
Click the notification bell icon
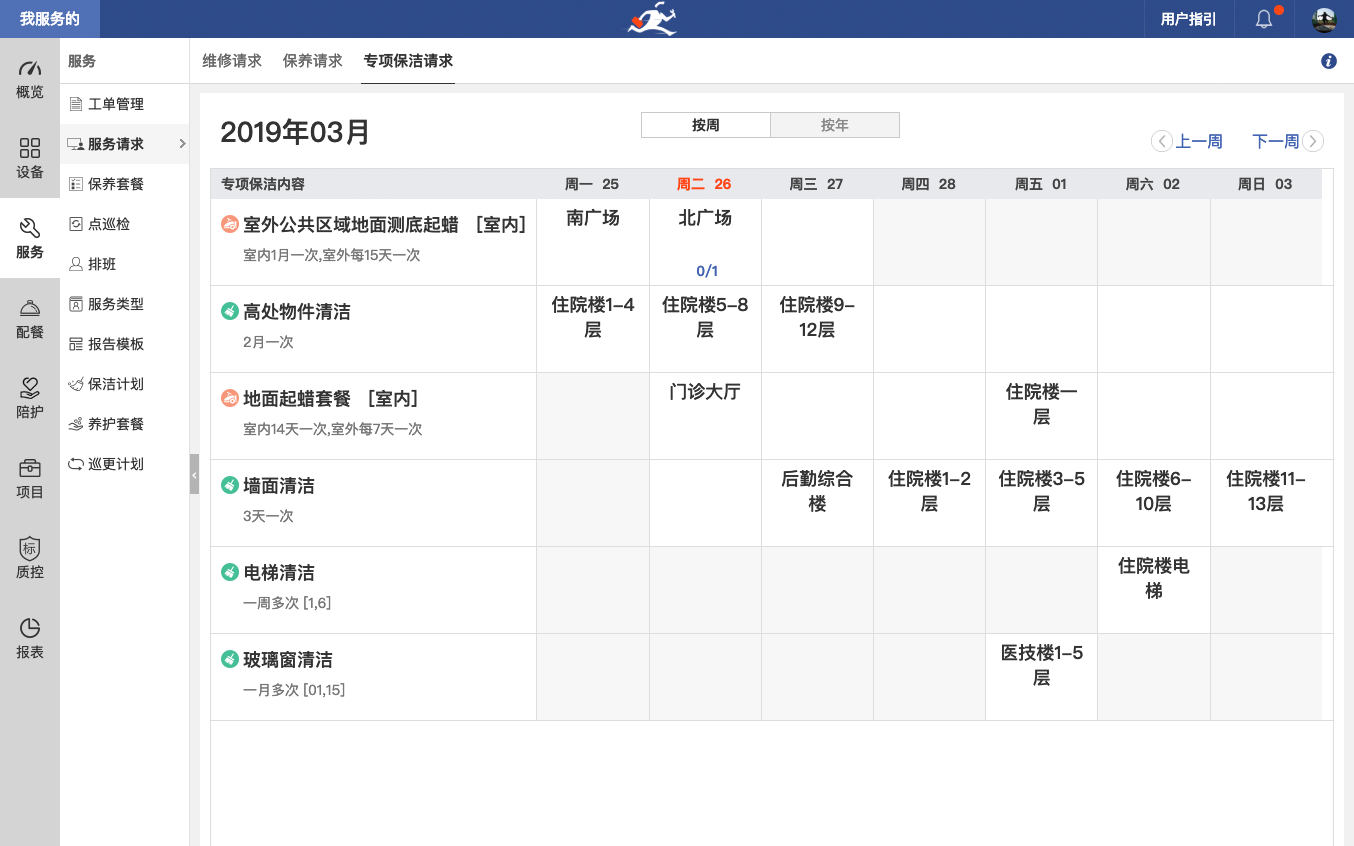[x=1264, y=19]
